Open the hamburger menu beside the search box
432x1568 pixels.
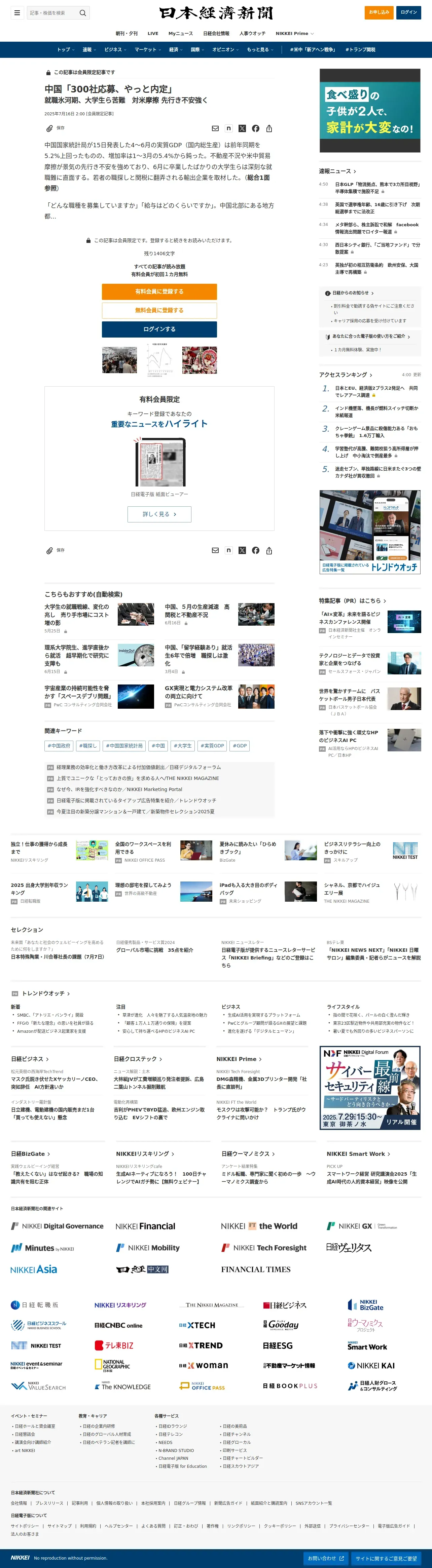(17, 12)
